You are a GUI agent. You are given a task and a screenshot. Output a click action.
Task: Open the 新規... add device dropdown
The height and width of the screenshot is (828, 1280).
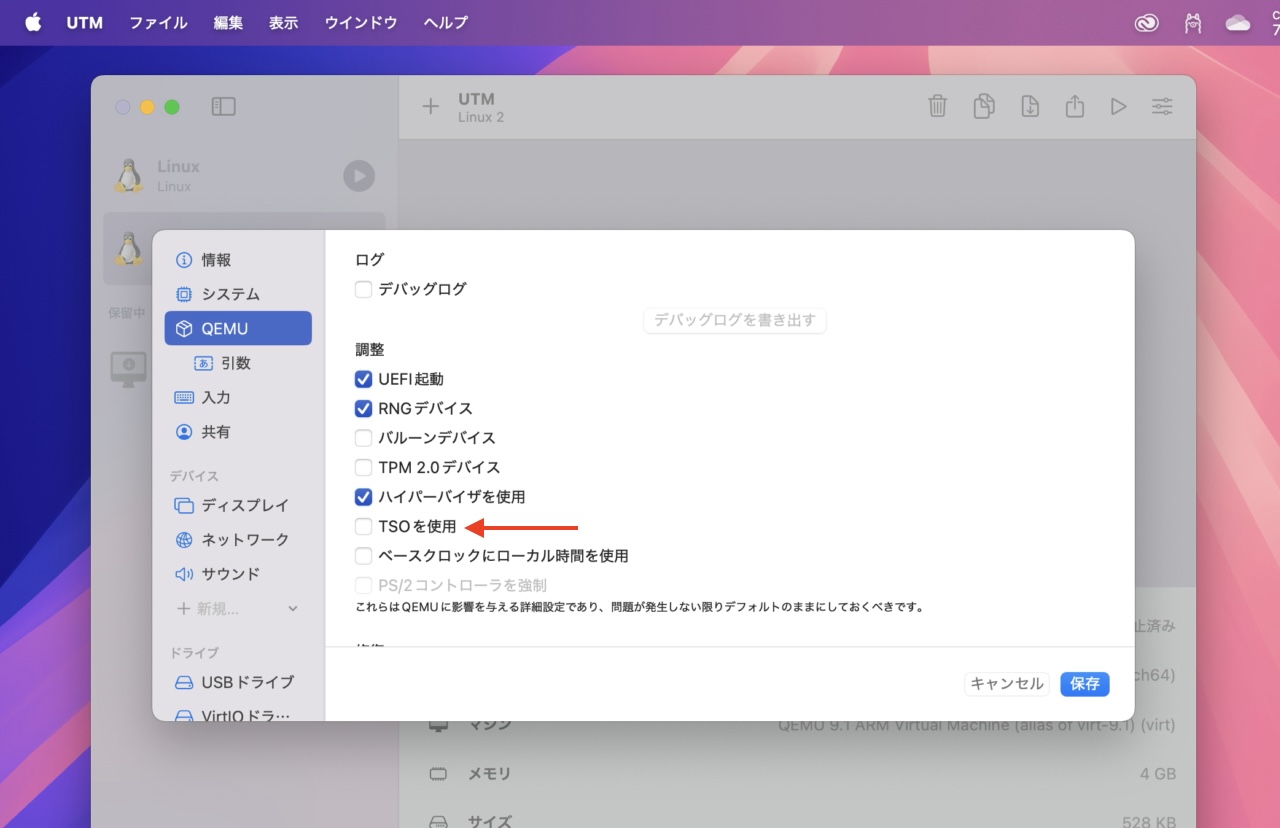pos(238,608)
